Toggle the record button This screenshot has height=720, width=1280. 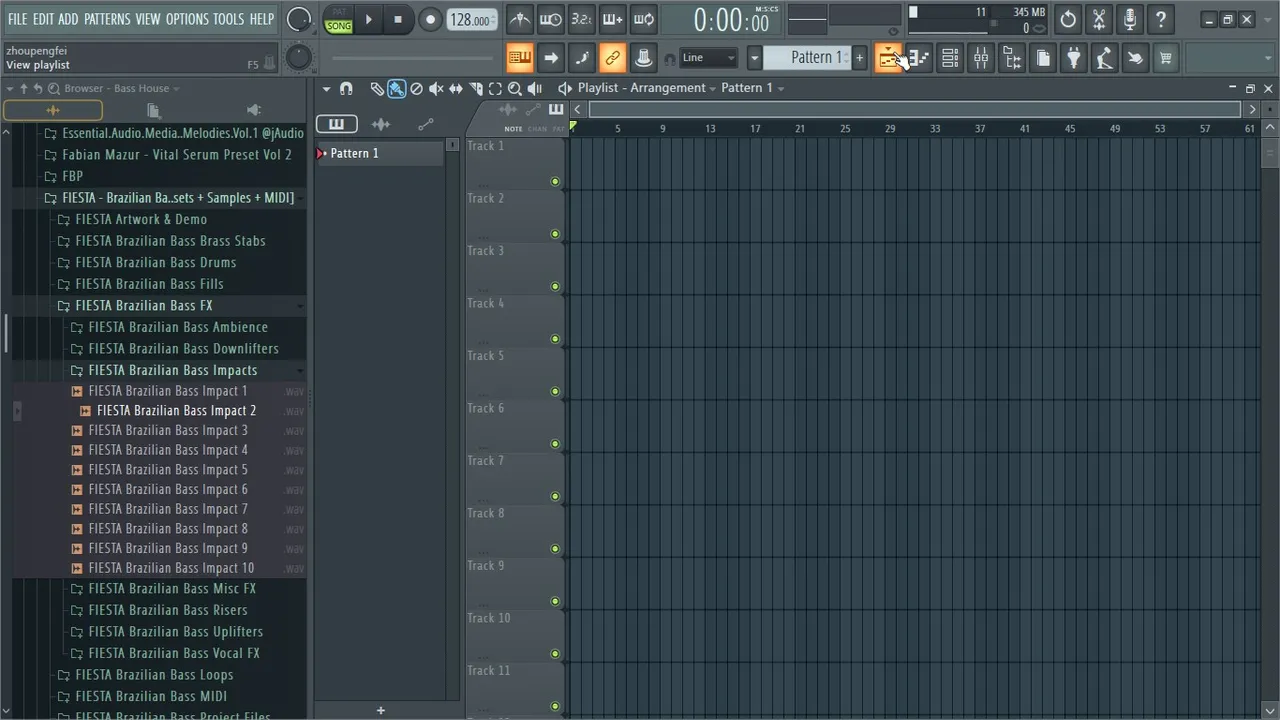(x=430, y=19)
